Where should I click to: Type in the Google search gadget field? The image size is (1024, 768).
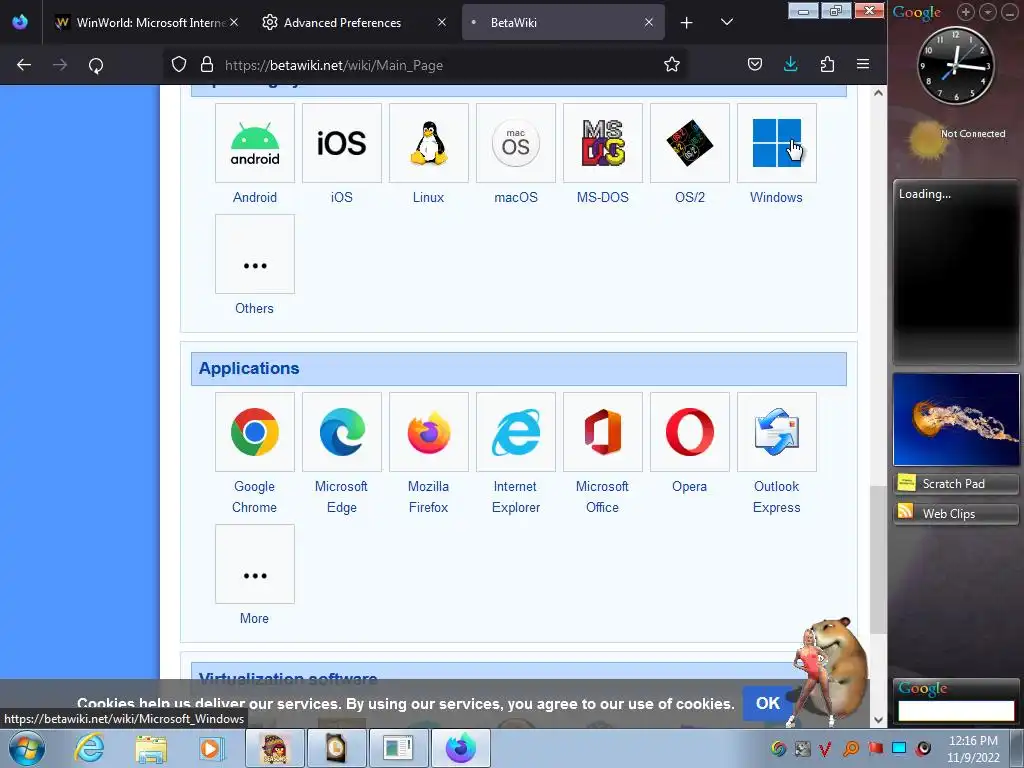click(956, 711)
